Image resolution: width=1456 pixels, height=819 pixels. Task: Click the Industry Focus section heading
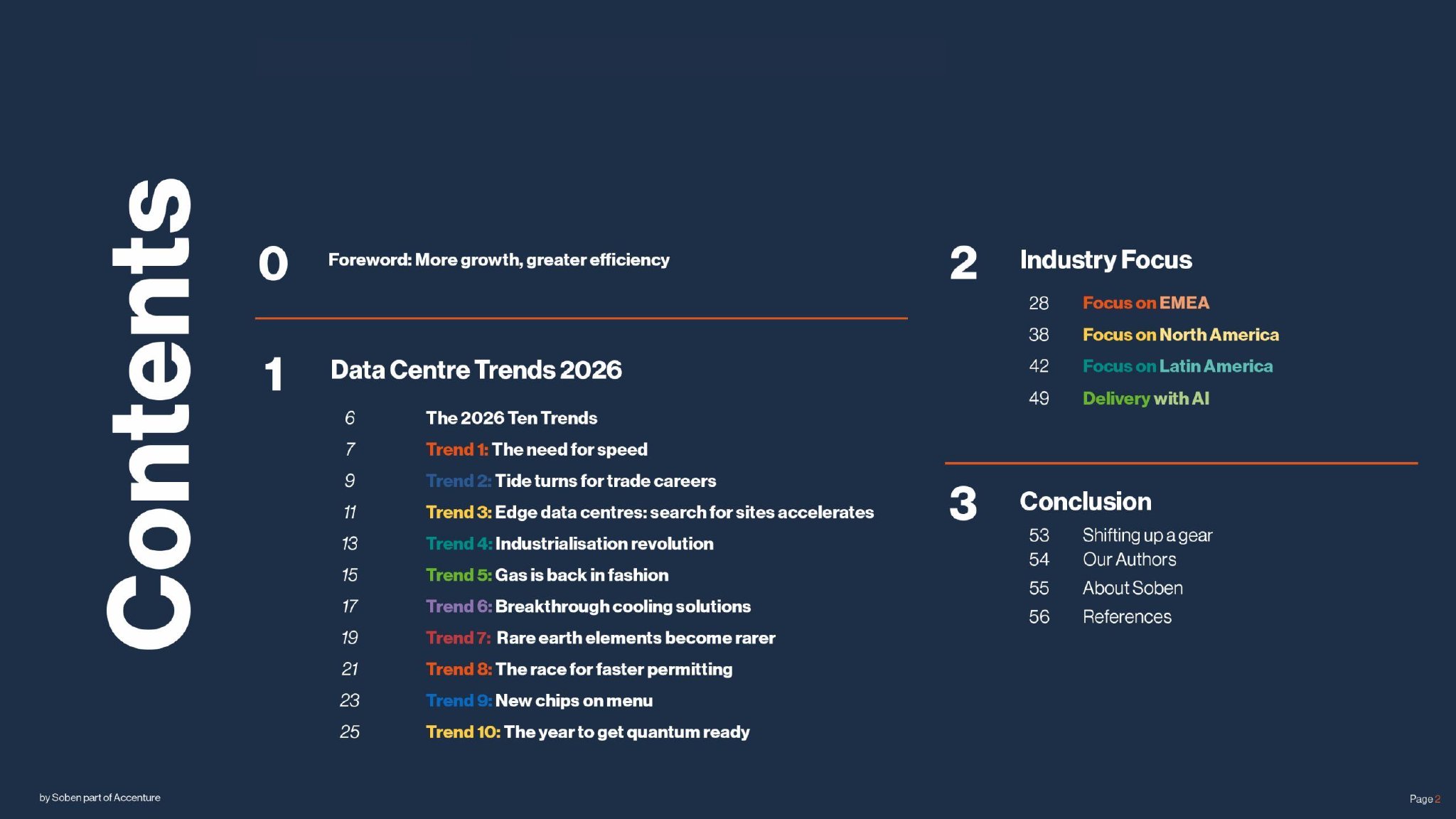[1106, 260]
